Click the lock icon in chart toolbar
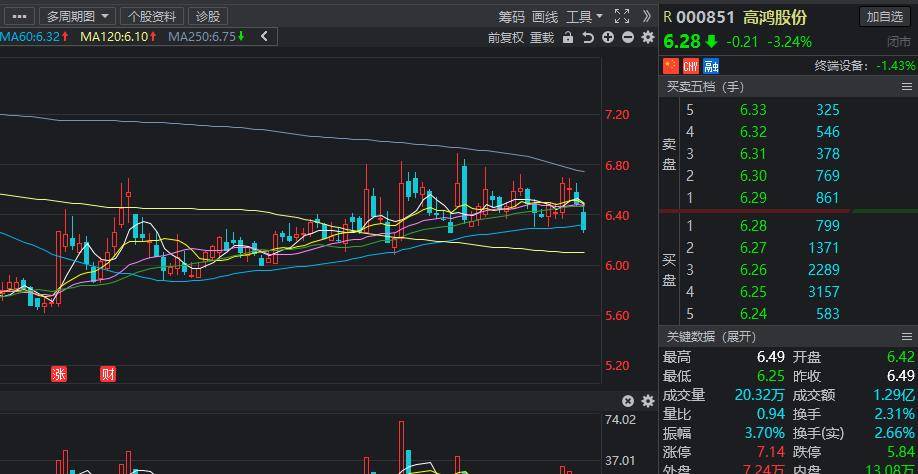The height and width of the screenshot is (474, 918). click(568, 38)
